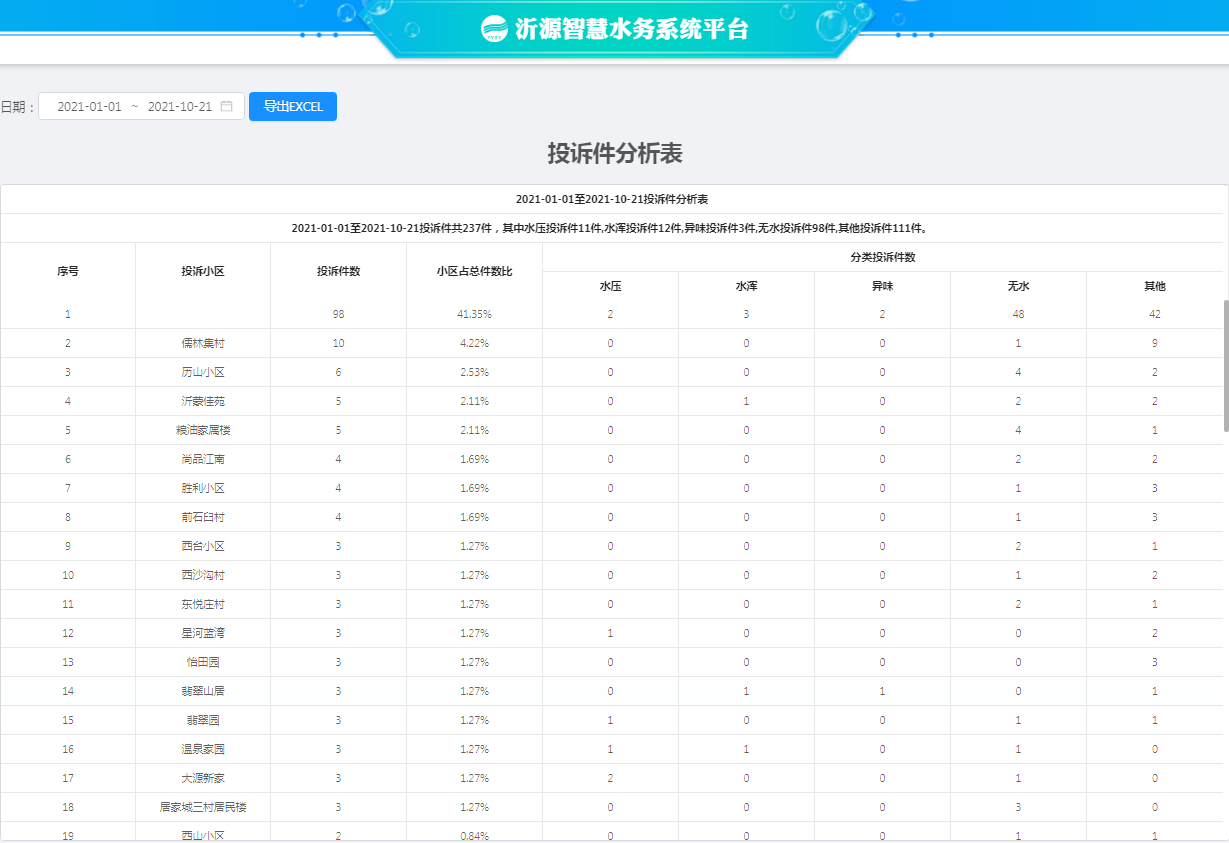Image resolution: width=1229 pixels, height=843 pixels.
Task: Click the 投诉件数 column header
Action: click(338, 271)
